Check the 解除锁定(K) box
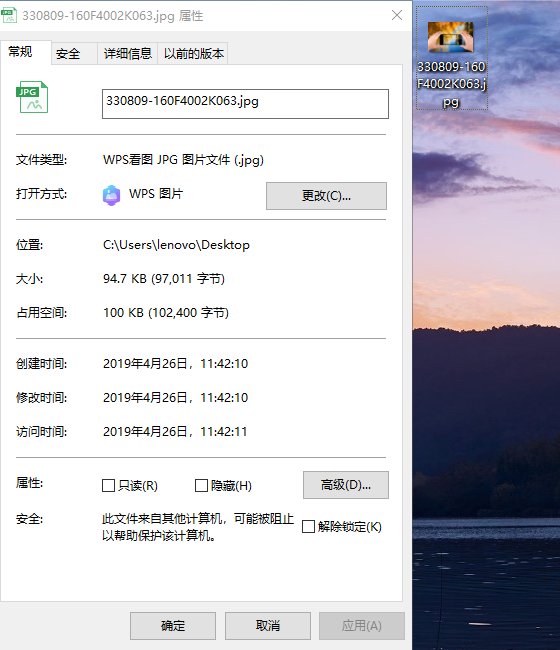Viewport: 560px width, 650px height. (x=308, y=526)
